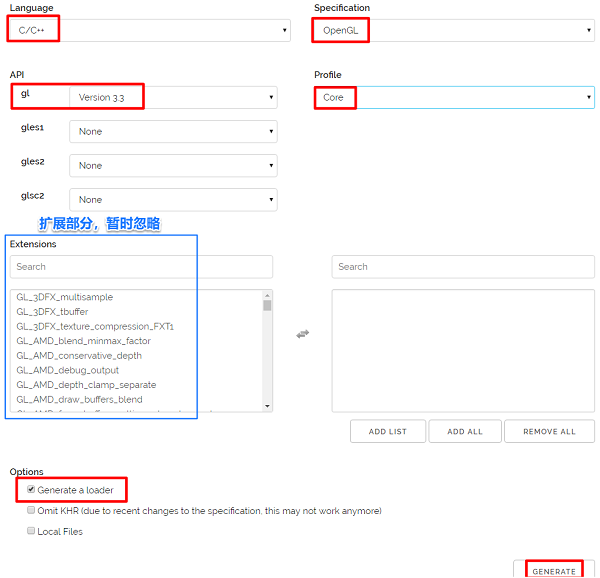Viewport: 600px width, 578px height.
Task: Click the ADD ALL button
Action: coord(465,431)
